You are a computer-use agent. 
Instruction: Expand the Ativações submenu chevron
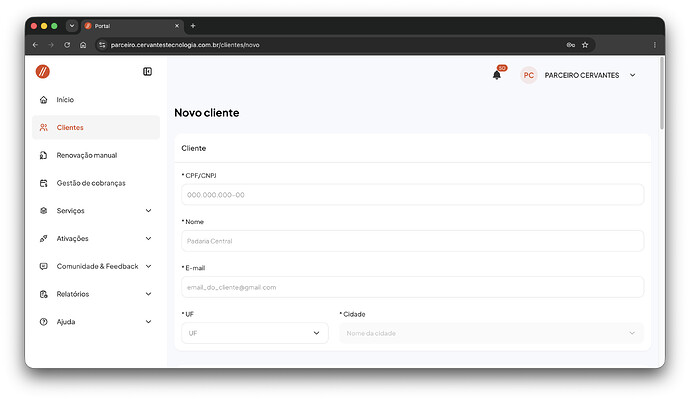pyautogui.click(x=149, y=238)
